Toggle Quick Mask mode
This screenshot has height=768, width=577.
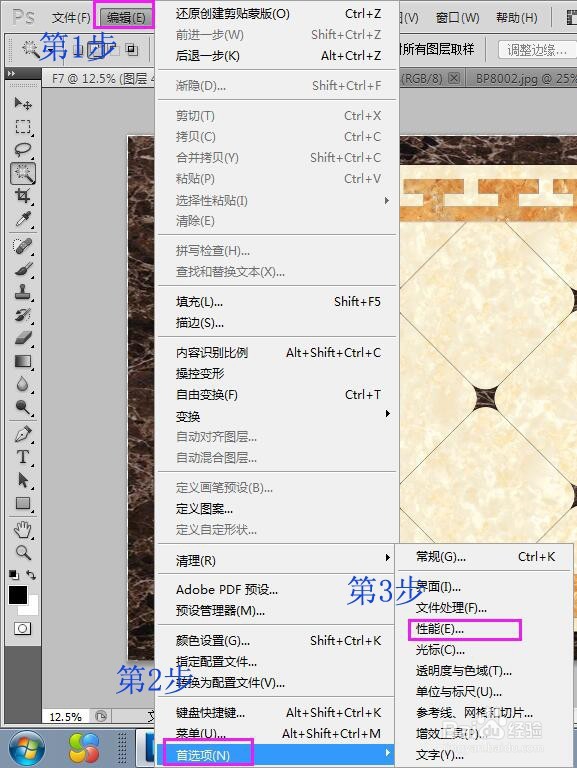23,628
